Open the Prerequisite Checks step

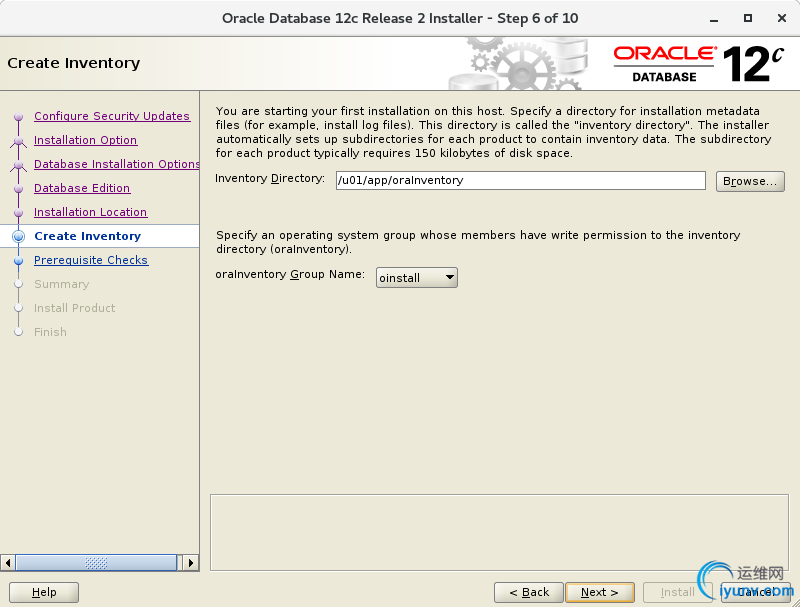point(91,260)
